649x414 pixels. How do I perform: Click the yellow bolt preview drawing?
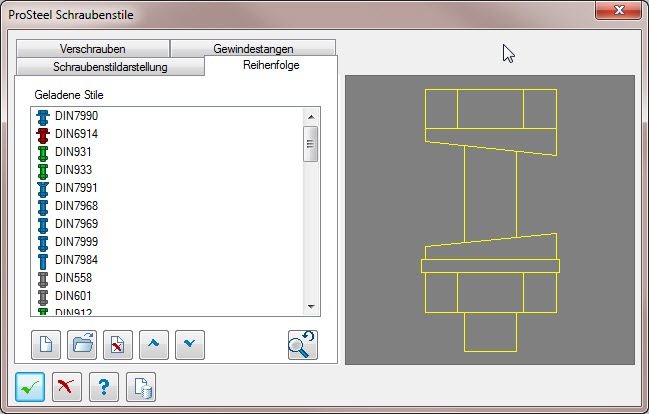(x=490, y=220)
